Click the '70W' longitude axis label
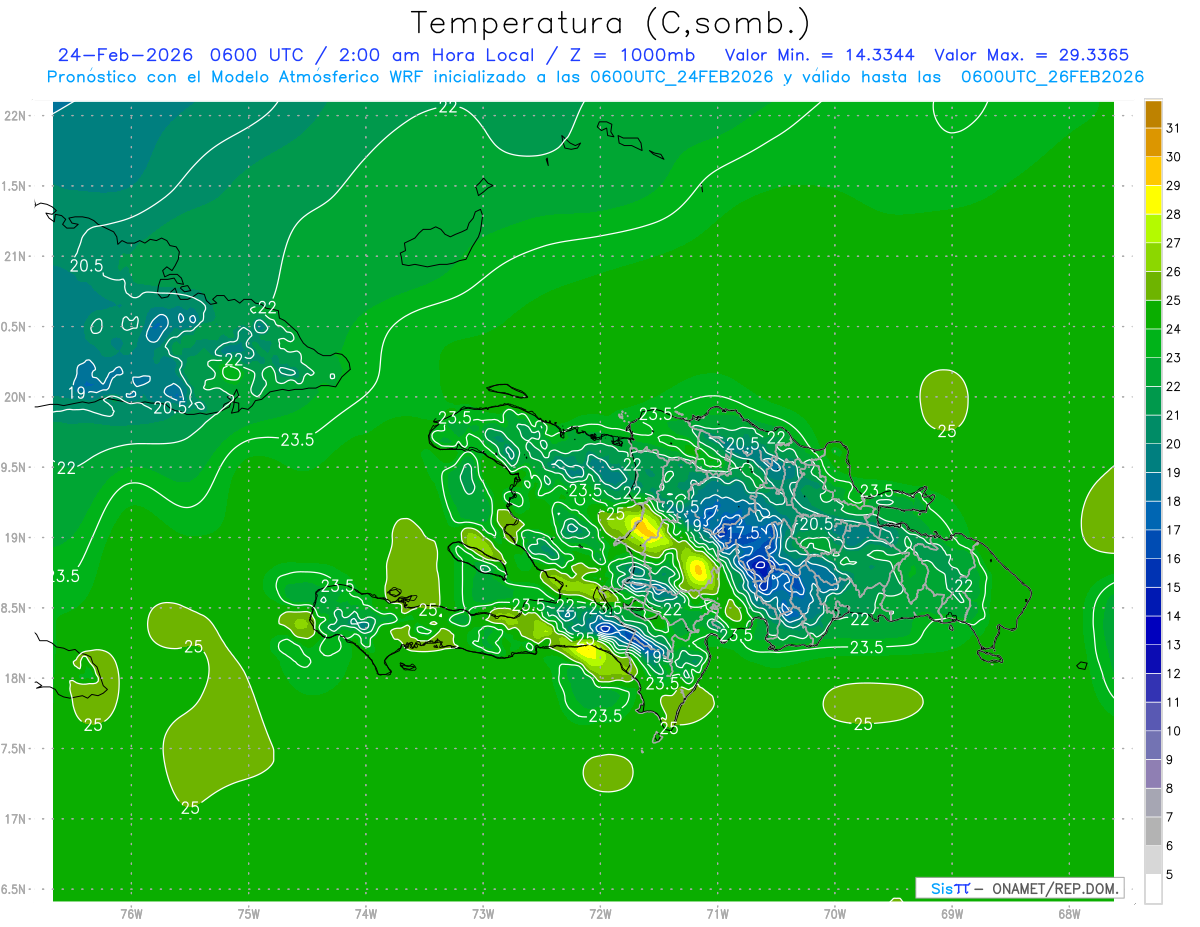1200x927 pixels. click(x=835, y=914)
